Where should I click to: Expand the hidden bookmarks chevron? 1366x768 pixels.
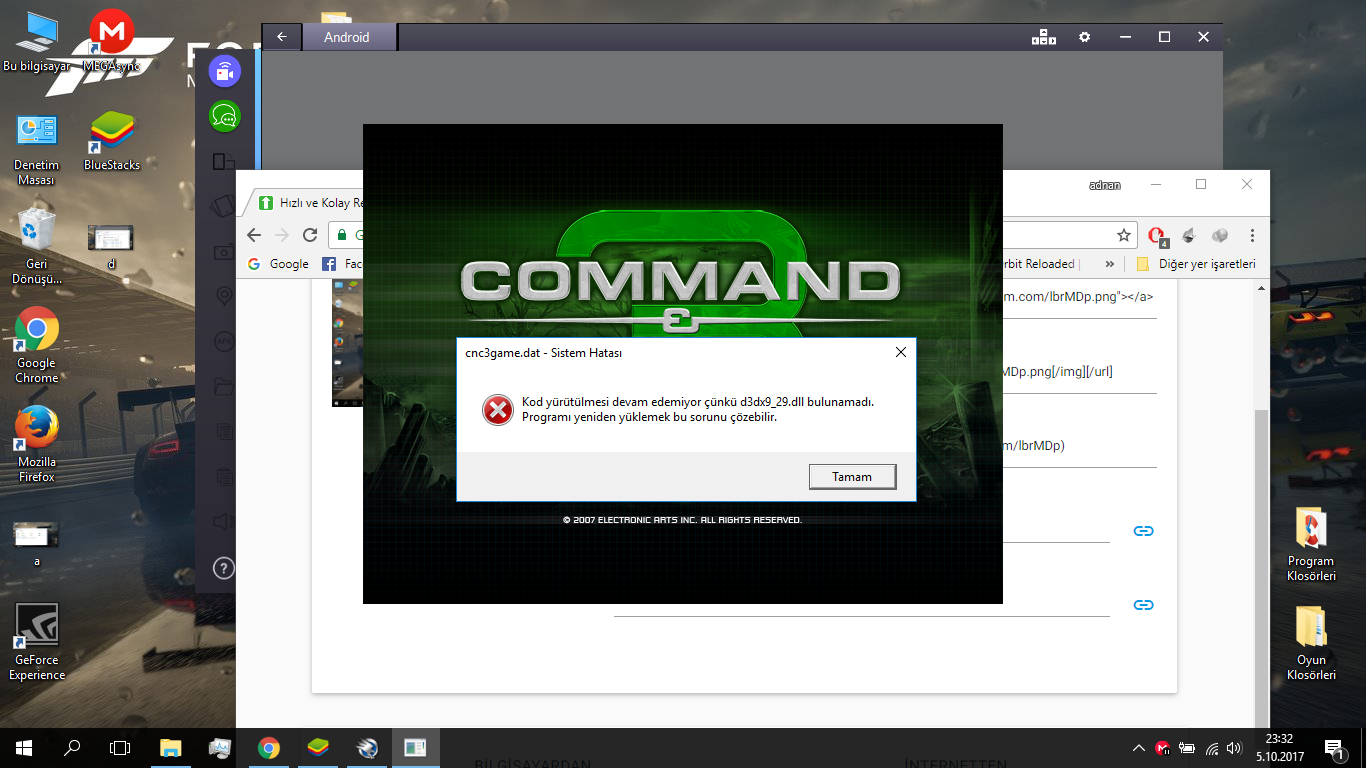(1109, 264)
